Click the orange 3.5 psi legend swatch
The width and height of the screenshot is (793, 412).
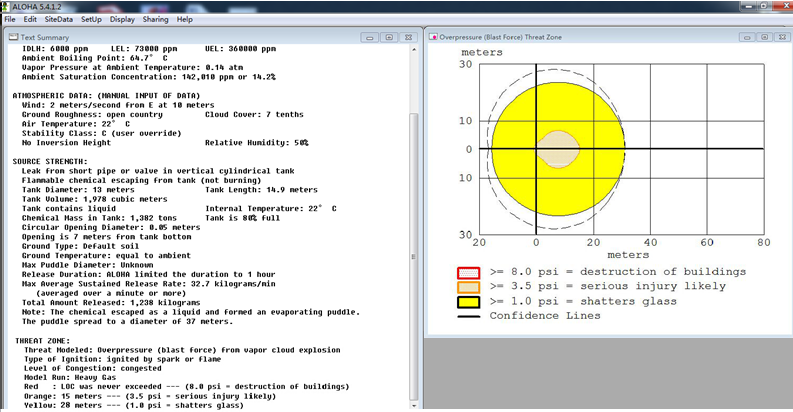tap(468, 288)
